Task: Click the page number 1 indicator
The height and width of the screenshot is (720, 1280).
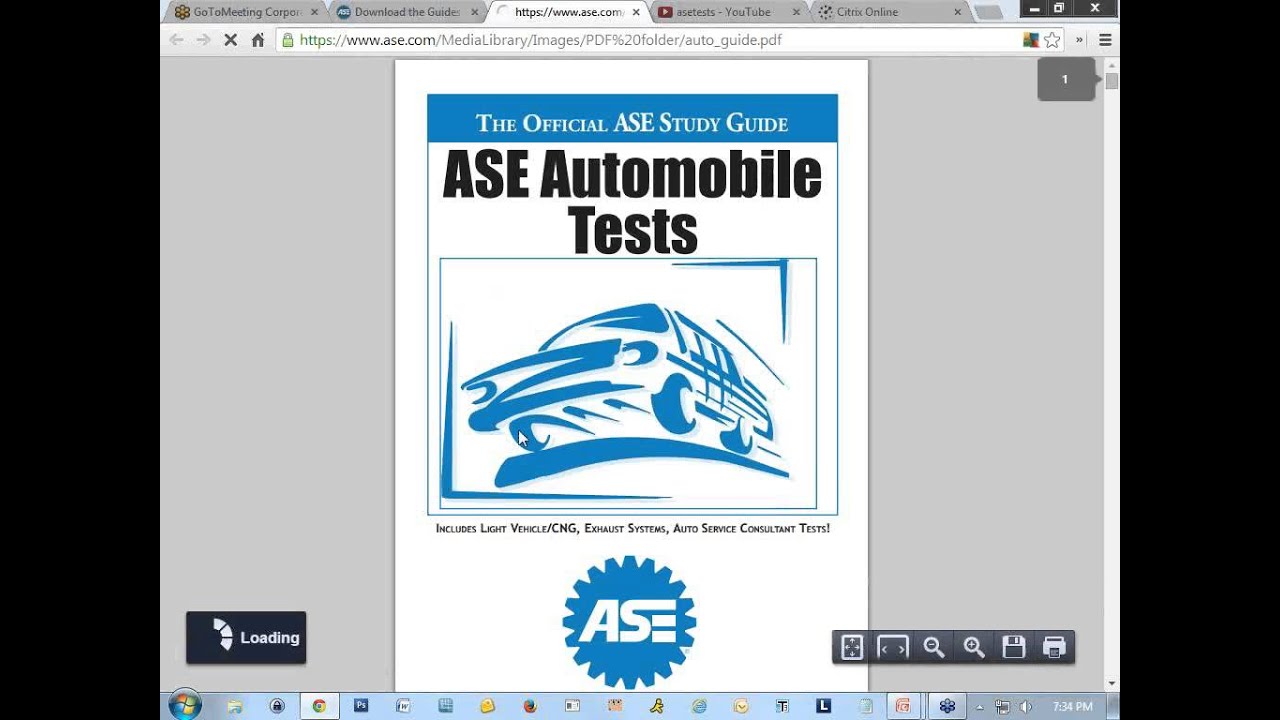Action: pos(1066,79)
